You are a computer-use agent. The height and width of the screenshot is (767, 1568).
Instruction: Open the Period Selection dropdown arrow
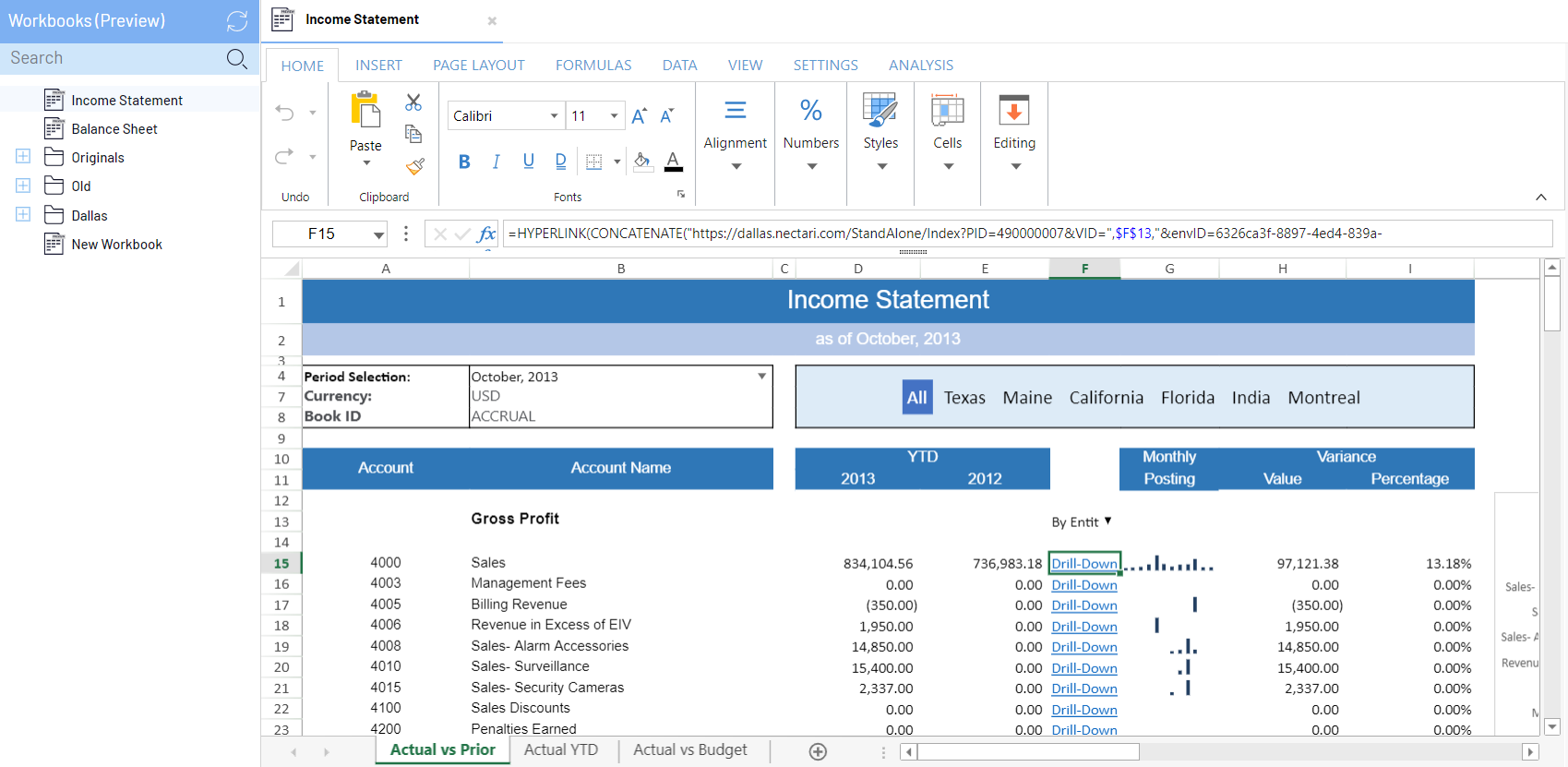point(761,377)
